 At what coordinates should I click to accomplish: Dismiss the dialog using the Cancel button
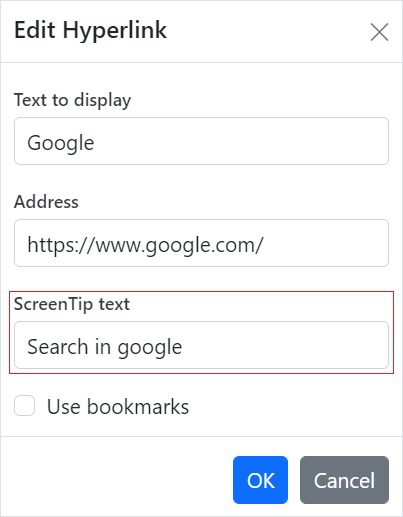pyautogui.click(x=344, y=480)
